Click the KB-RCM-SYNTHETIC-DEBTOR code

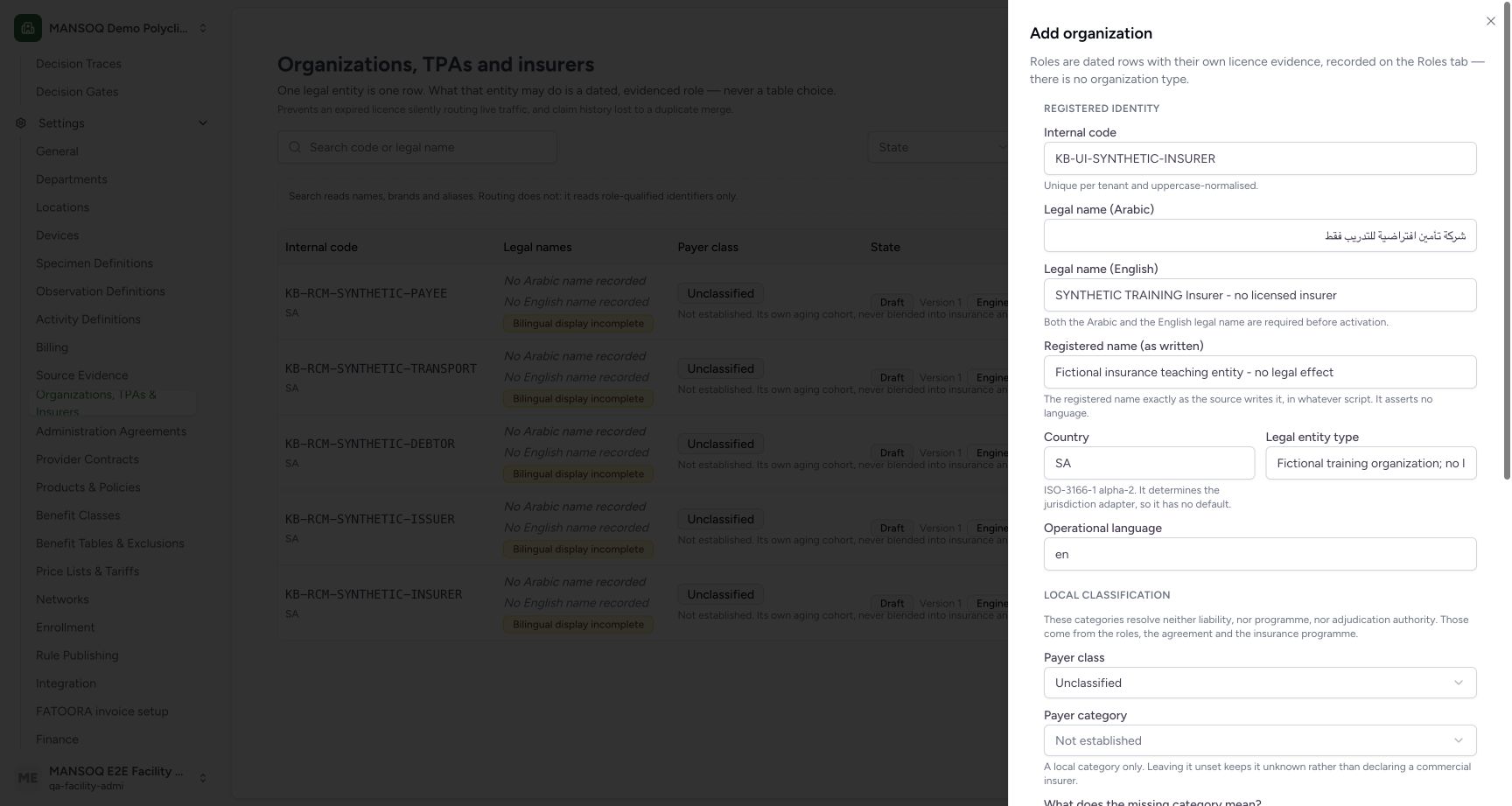(370, 444)
